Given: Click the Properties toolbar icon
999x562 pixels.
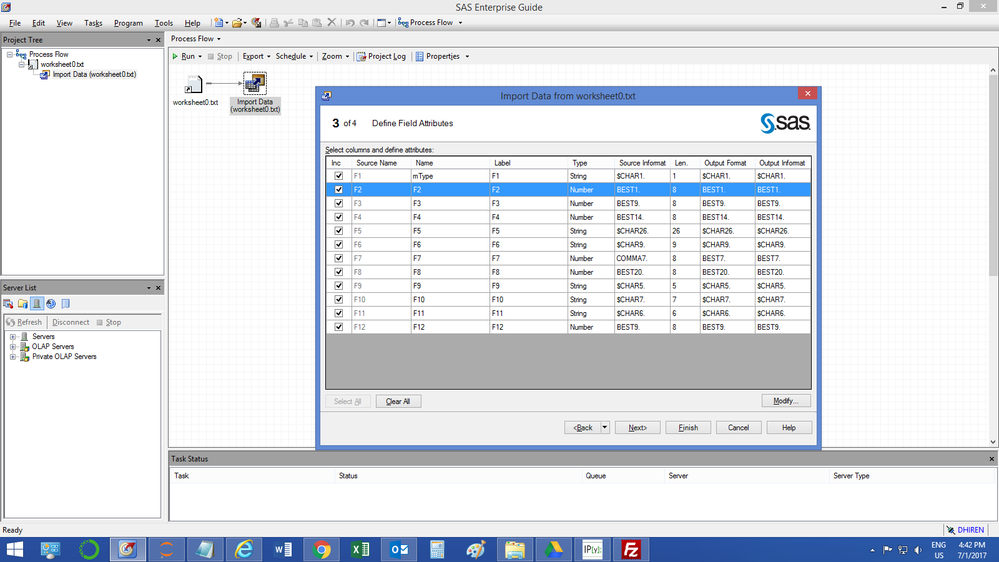Looking at the screenshot, I should click(419, 56).
